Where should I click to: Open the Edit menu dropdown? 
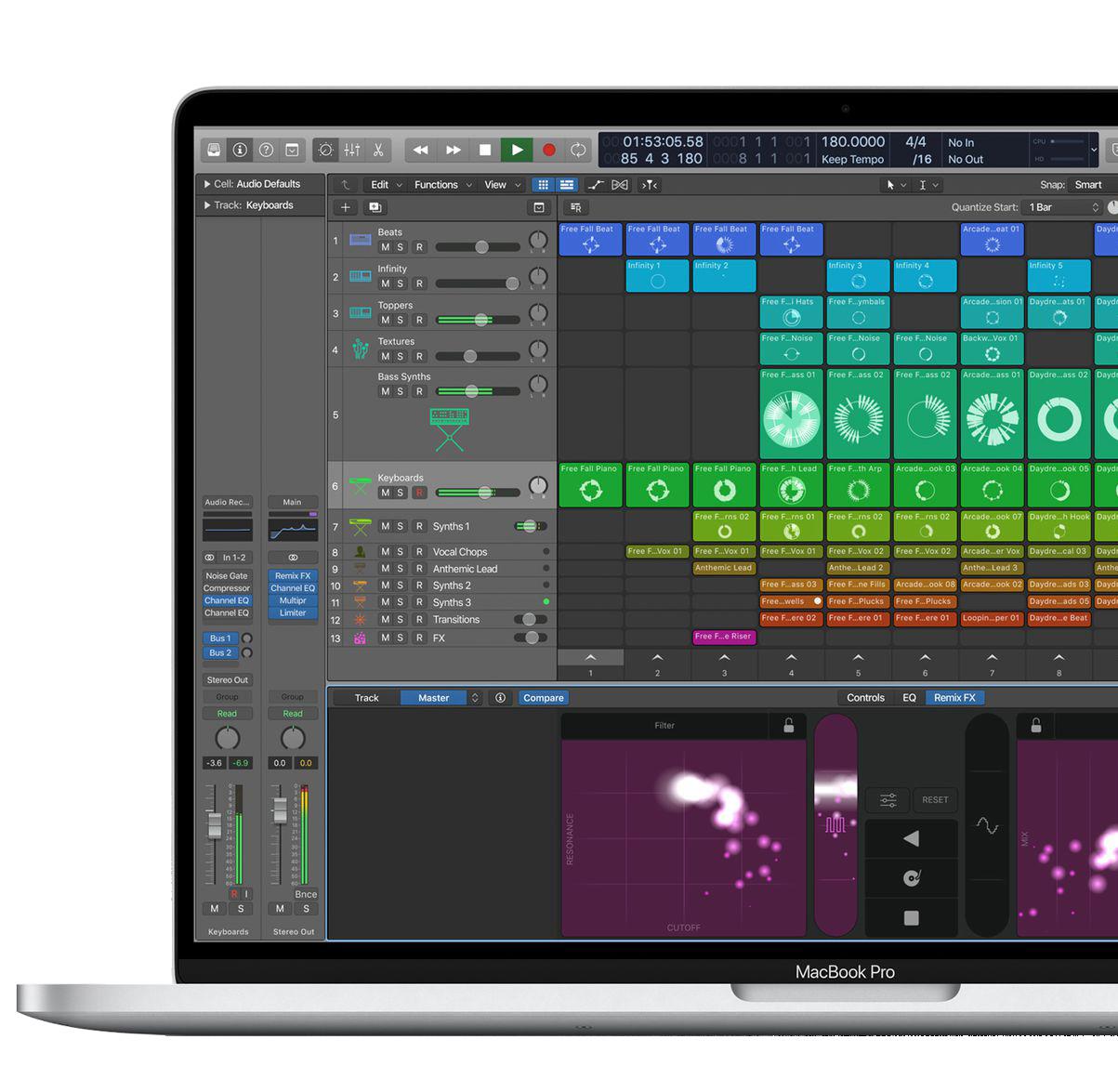click(x=386, y=185)
